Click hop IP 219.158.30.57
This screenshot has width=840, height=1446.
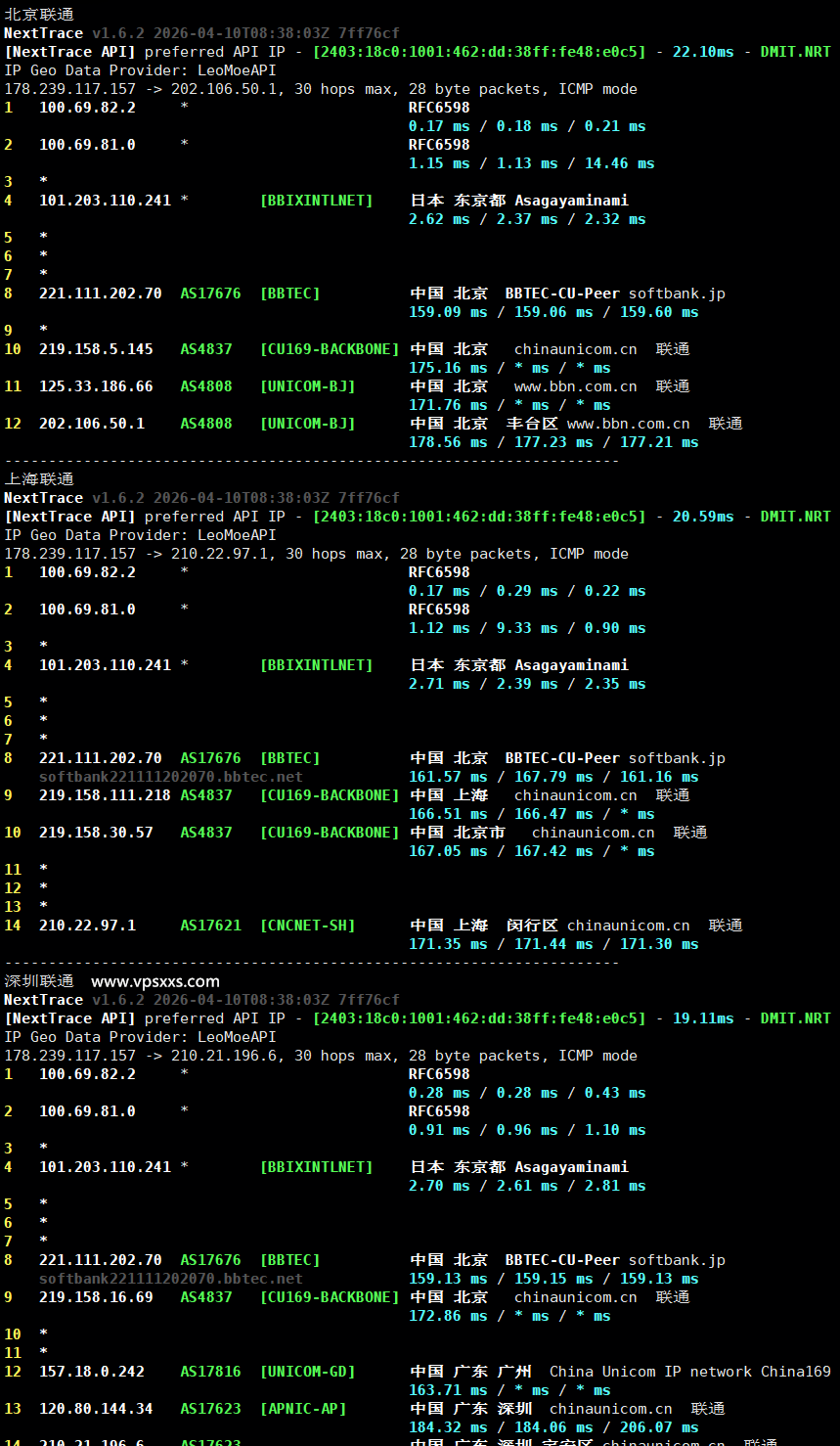point(96,833)
